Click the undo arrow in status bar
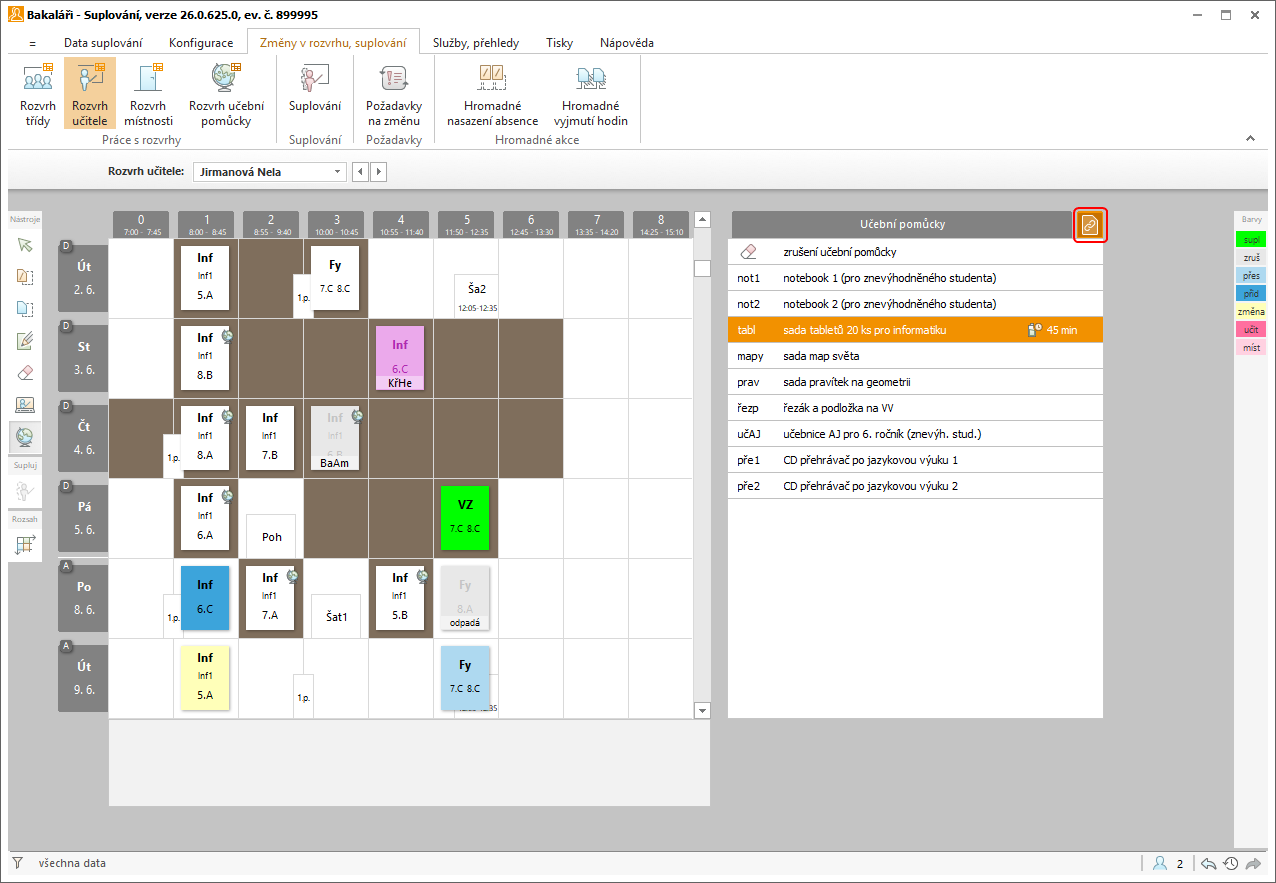The width and height of the screenshot is (1276, 883). 1208,863
